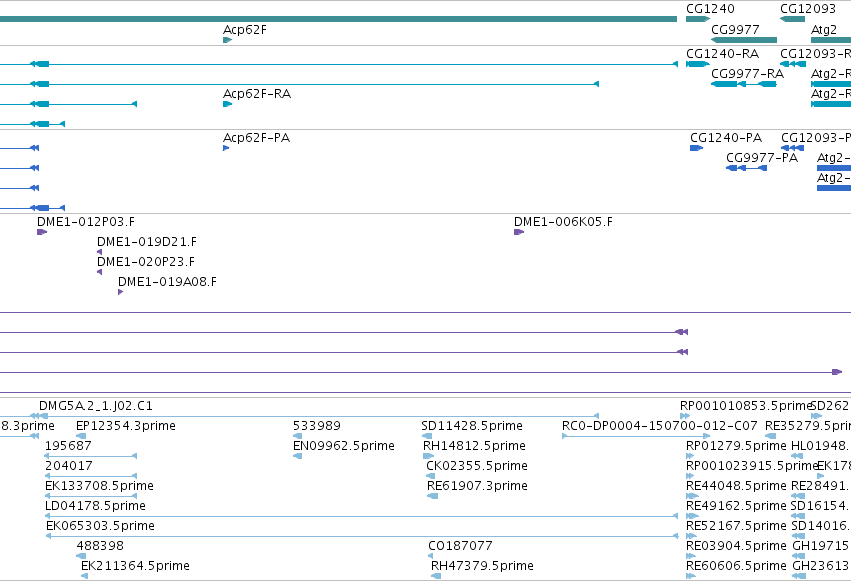
Task: Select the CG1240-PA coding feature
Action: (x=696, y=148)
